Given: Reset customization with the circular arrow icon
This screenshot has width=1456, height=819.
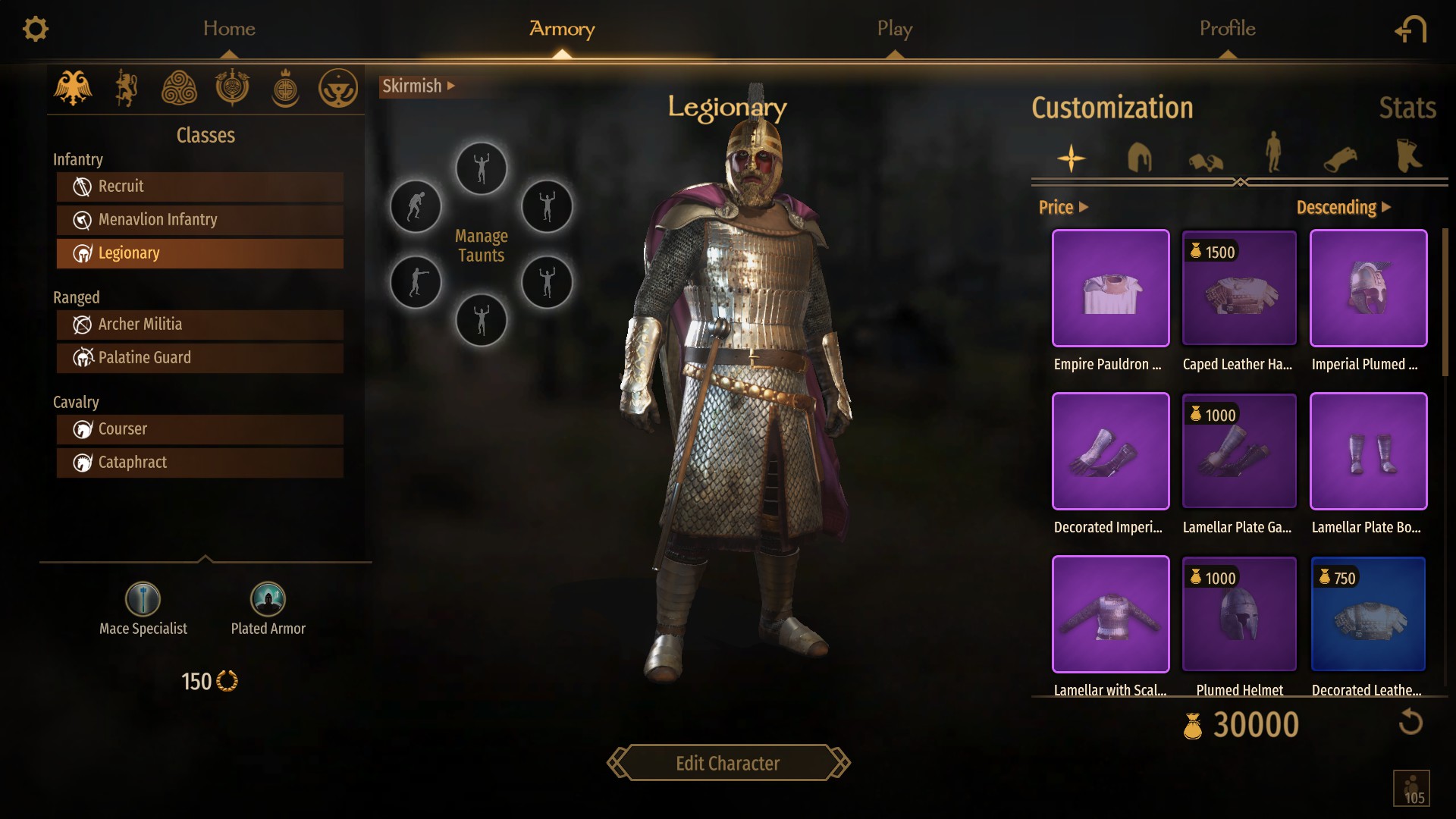Looking at the screenshot, I should pyautogui.click(x=1410, y=721).
